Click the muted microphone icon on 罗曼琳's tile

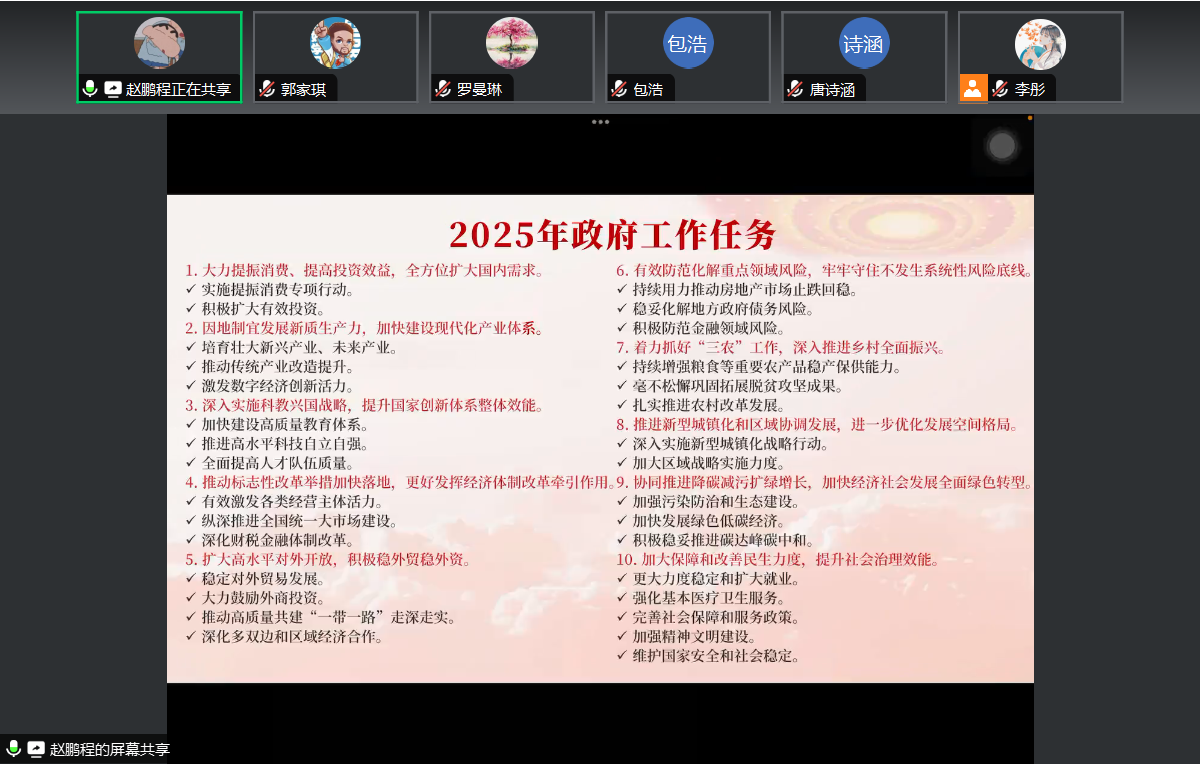coord(441,89)
